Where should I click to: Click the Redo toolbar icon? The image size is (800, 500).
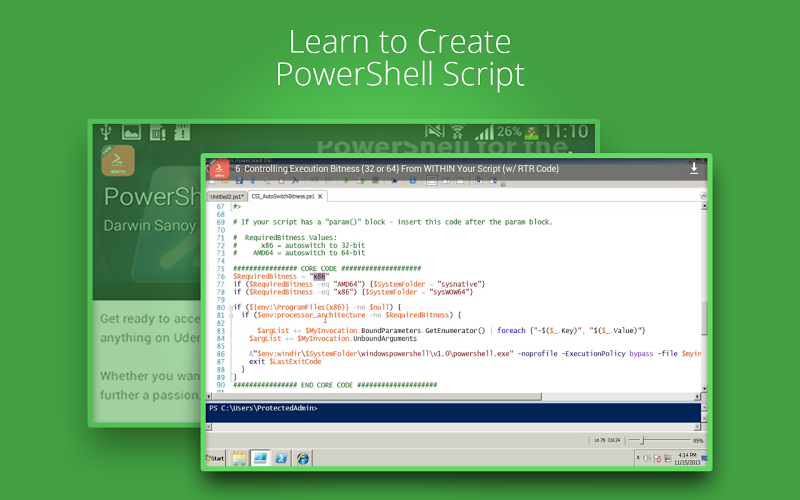329,181
